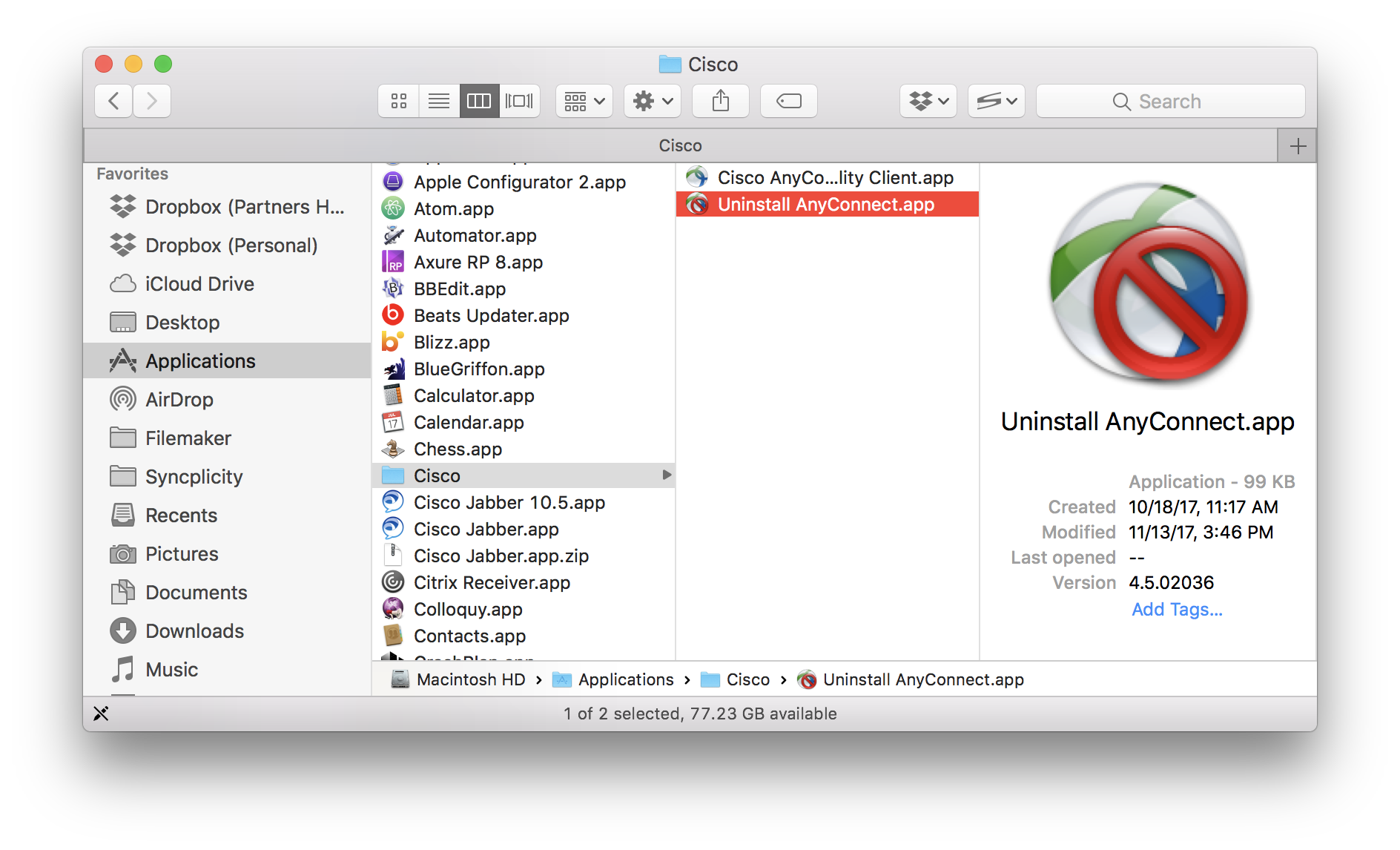
Task: Add a new Finder tab with plus
Action: tap(1298, 146)
